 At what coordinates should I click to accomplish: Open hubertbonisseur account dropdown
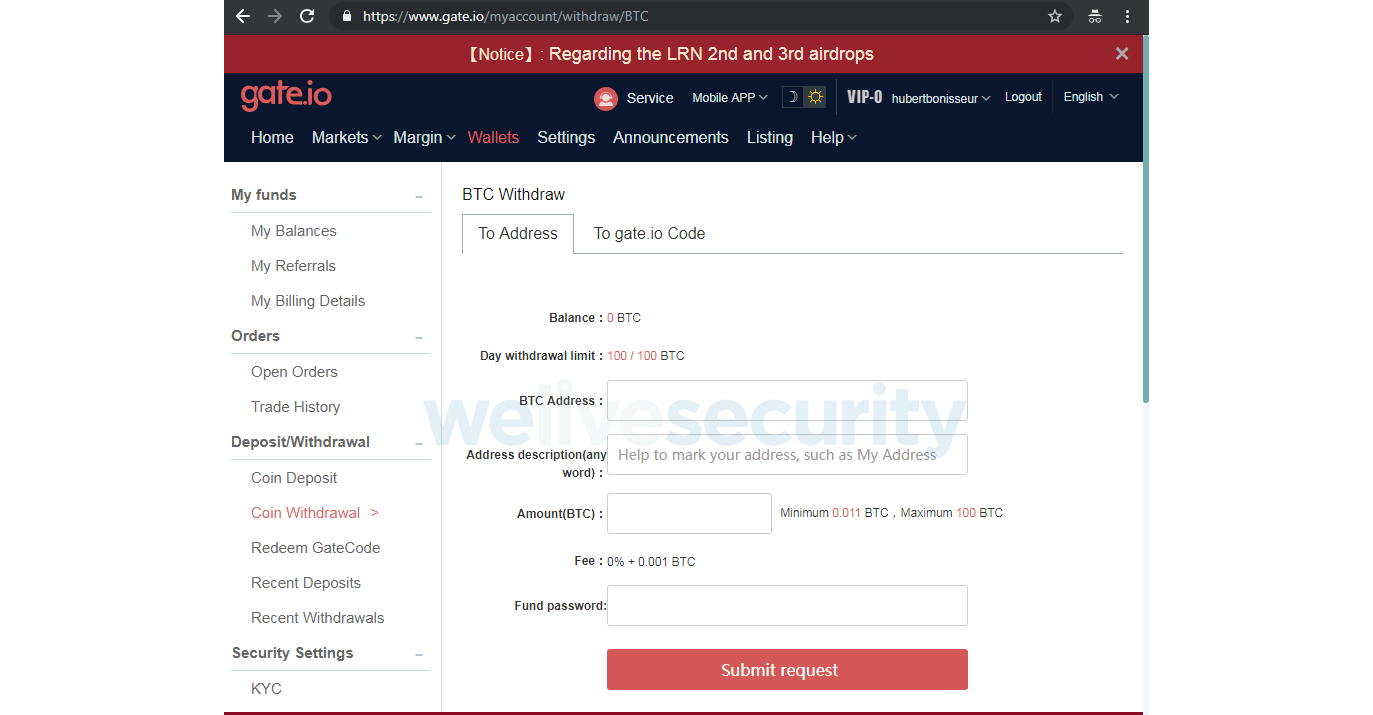tap(941, 98)
